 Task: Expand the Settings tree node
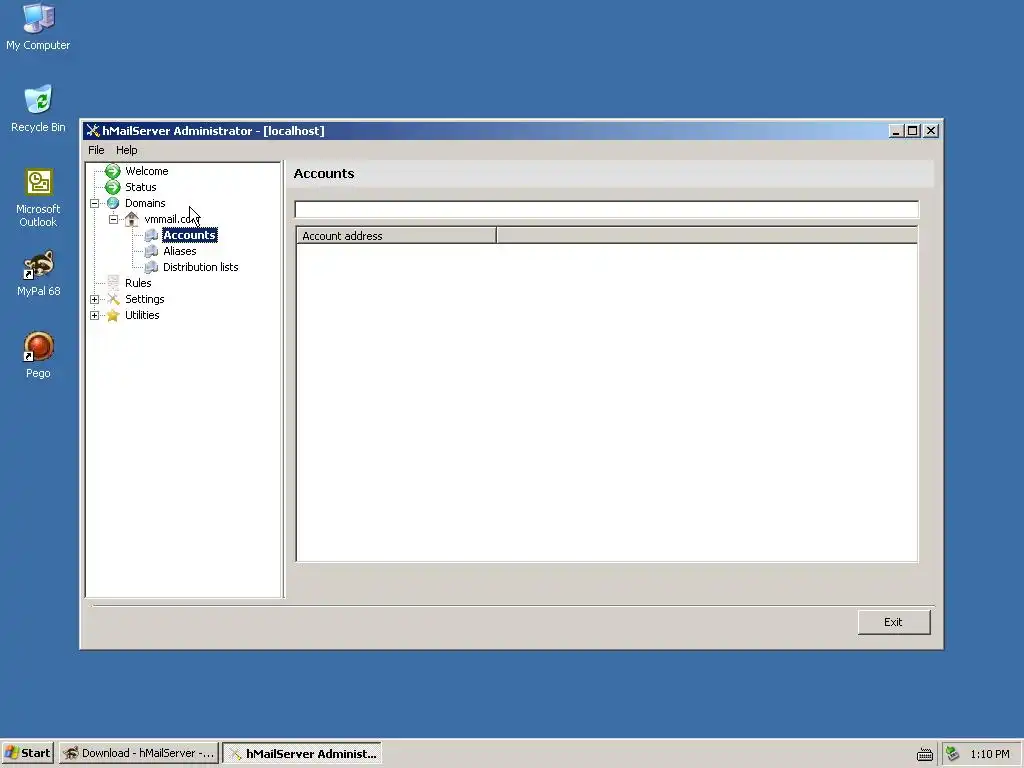(x=95, y=299)
